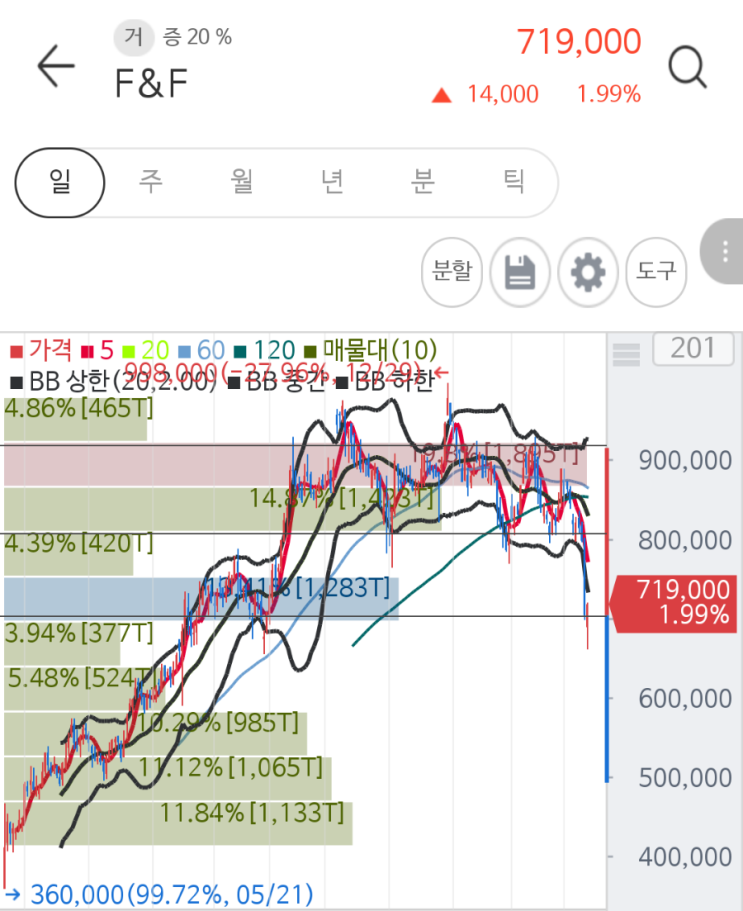
Task: Tap the 1.99% change rate in header
Action: click(x=609, y=94)
